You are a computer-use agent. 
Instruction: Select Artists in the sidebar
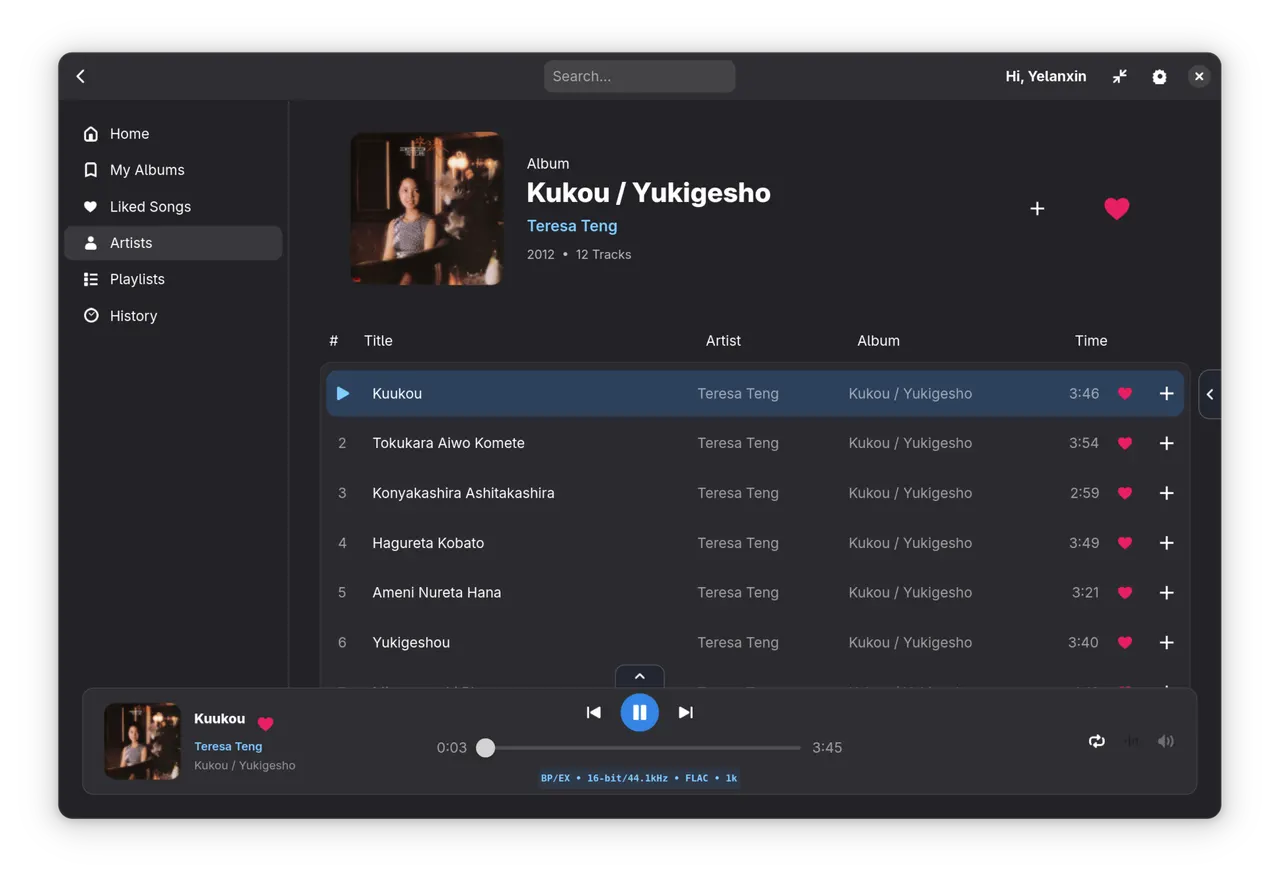pos(173,243)
